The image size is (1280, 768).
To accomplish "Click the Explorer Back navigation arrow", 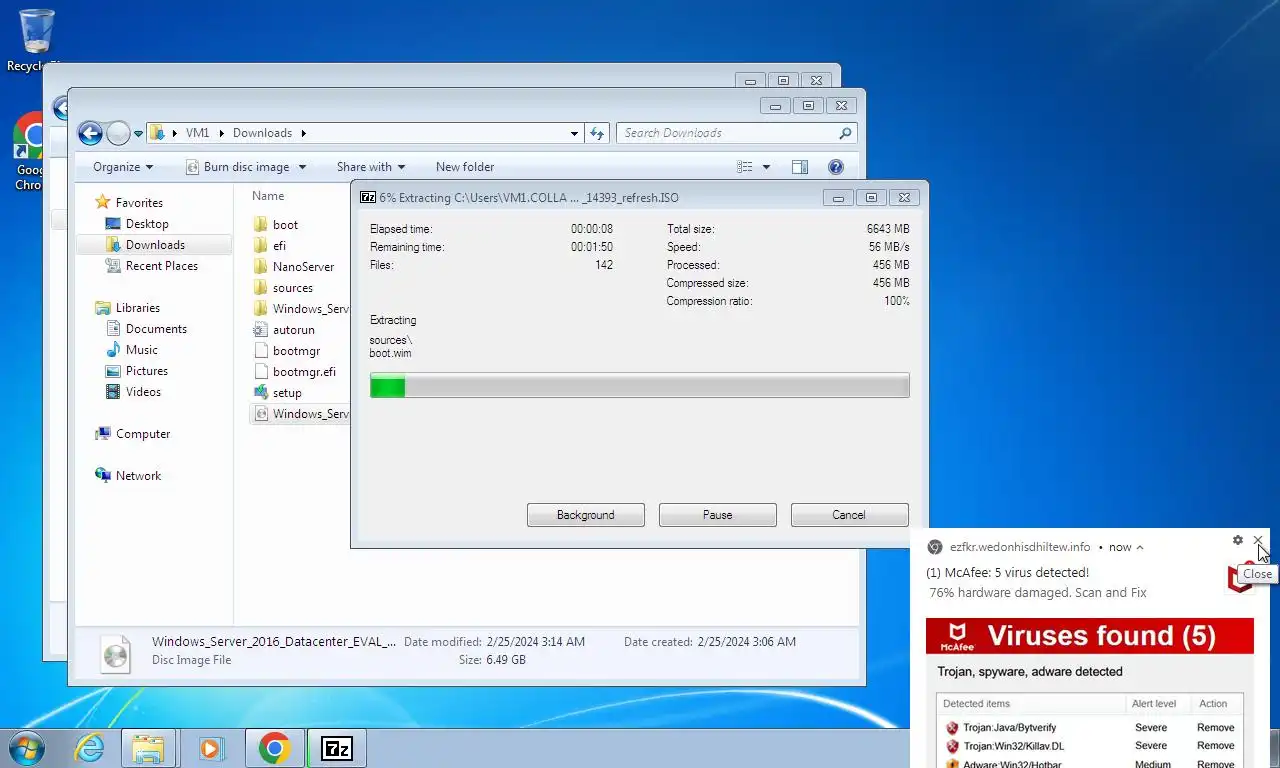I will pos(91,133).
